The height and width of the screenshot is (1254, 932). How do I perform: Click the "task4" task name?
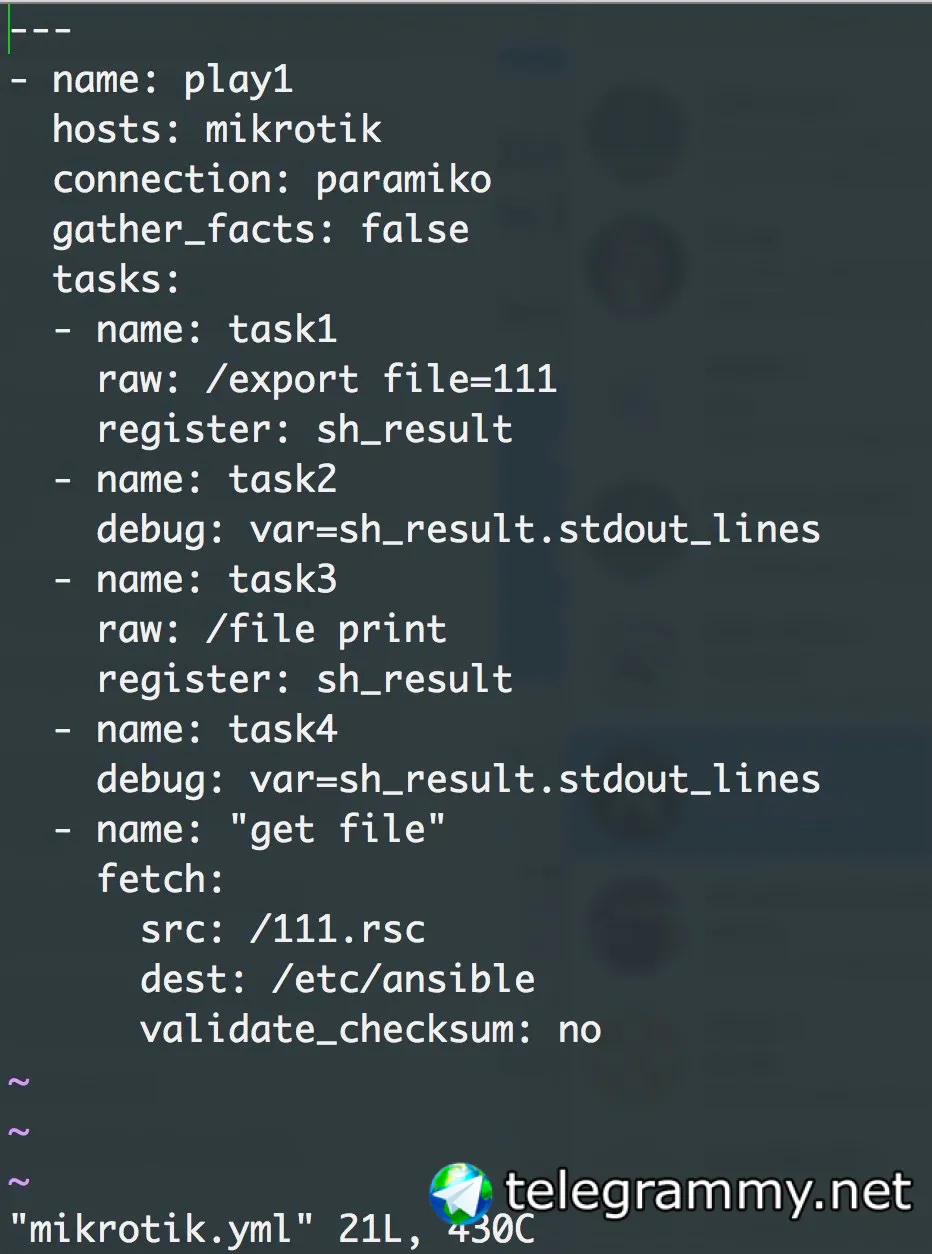click(x=283, y=729)
